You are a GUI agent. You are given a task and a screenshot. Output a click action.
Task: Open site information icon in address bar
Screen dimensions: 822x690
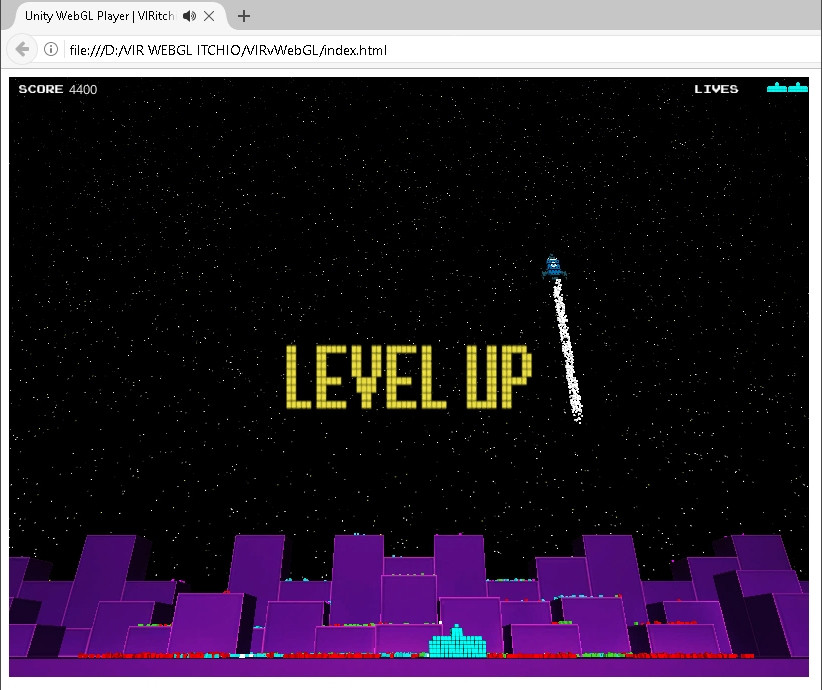click(51, 49)
